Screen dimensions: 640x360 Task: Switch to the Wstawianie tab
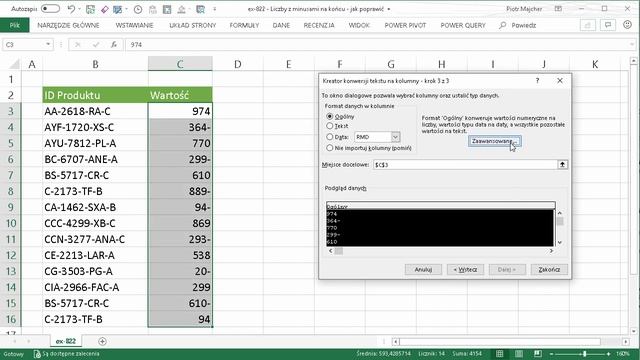pos(134,25)
